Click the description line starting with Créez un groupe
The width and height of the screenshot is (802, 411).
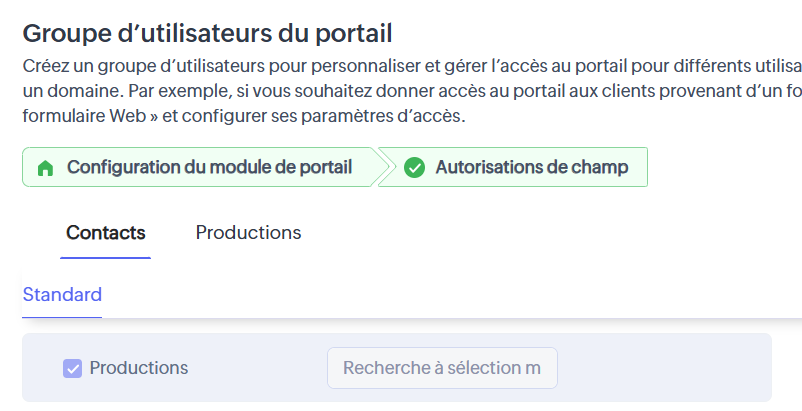(412, 66)
